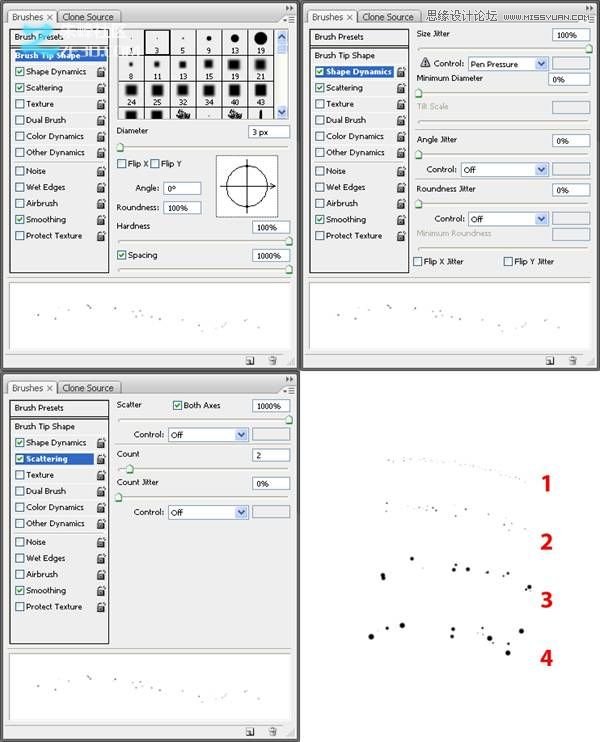Toggle the Flip Y Jitter checkbox
The image size is (600, 742).
pyautogui.click(x=509, y=262)
